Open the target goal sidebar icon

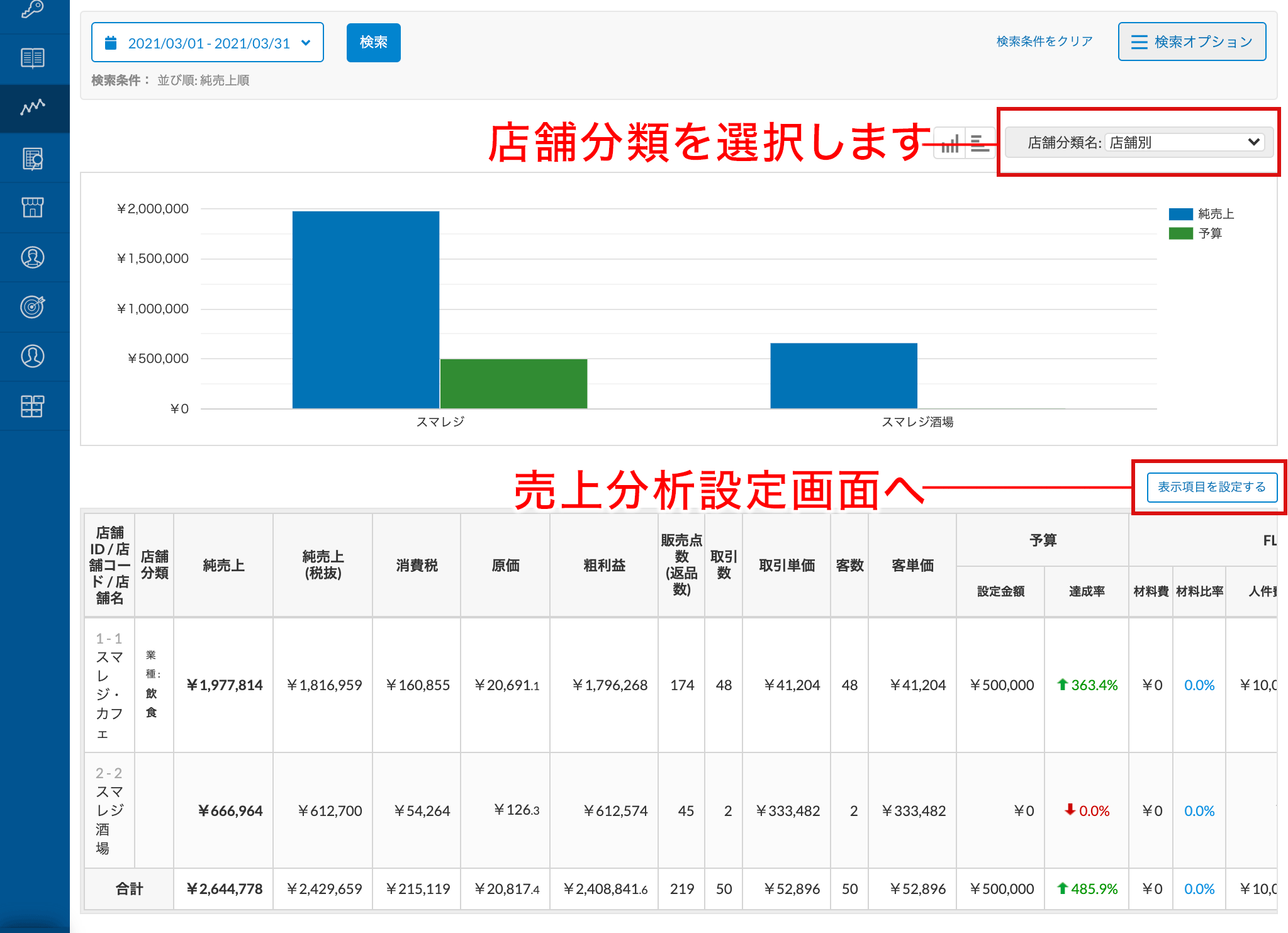click(x=32, y=306)
